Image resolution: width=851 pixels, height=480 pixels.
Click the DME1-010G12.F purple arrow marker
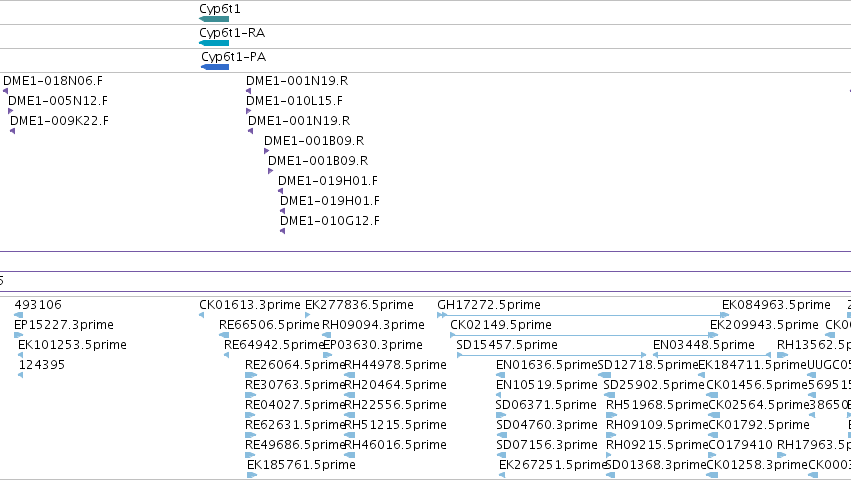coord(282,231)
